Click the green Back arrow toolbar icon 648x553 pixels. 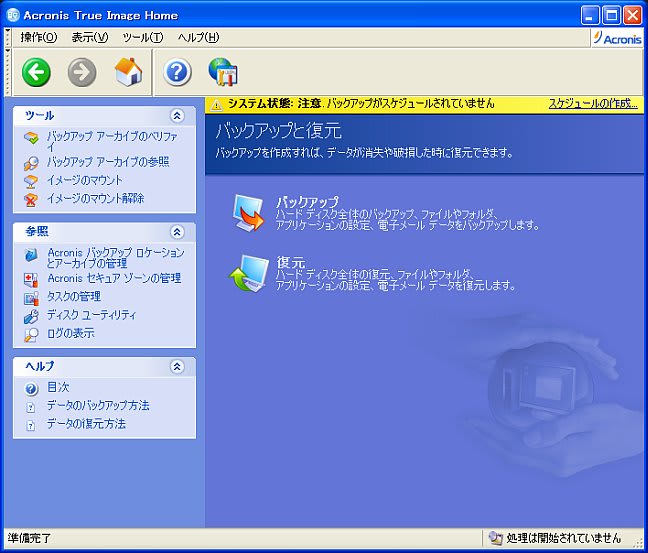point(37,72)
